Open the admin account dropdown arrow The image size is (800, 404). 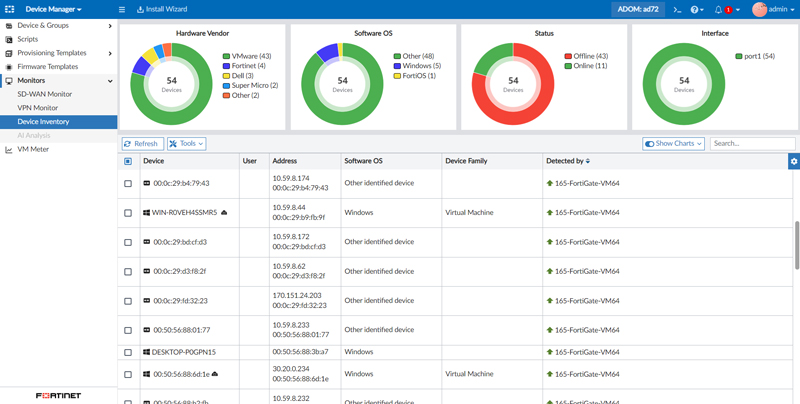coord(792,10)
